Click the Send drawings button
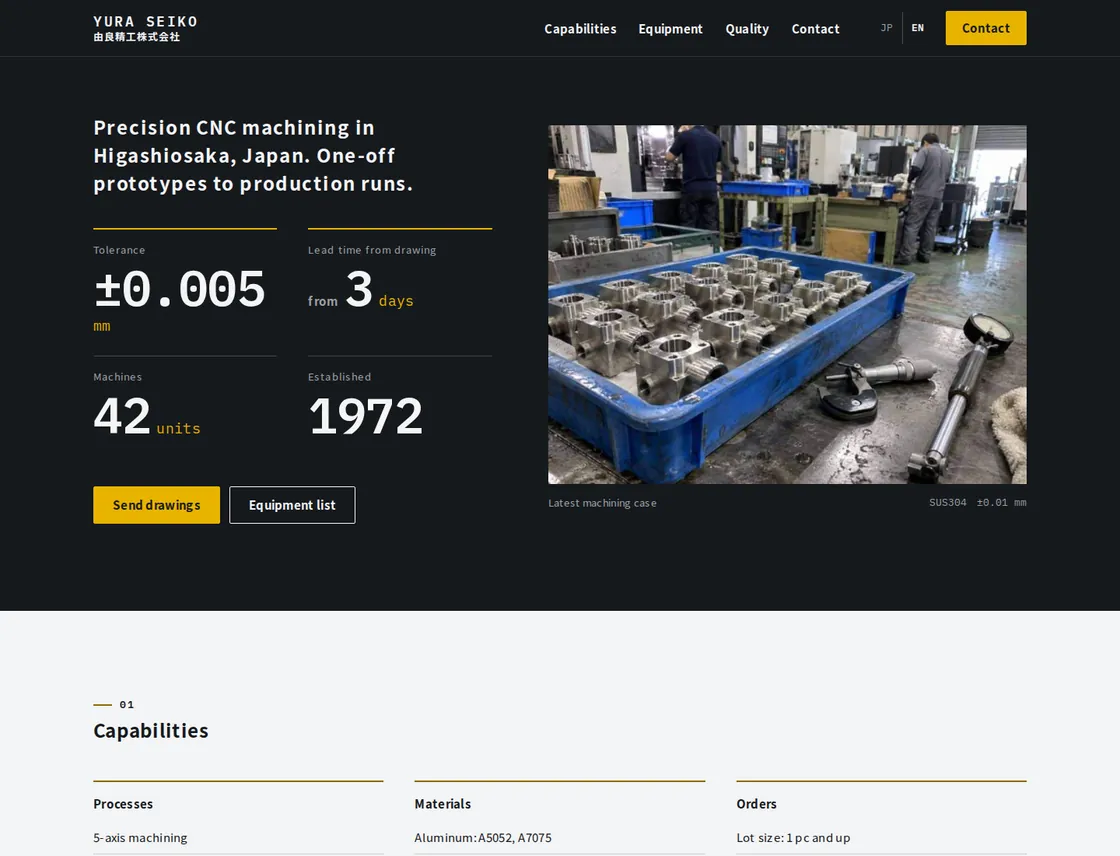Screen dimensions: 1120x856 156,505
